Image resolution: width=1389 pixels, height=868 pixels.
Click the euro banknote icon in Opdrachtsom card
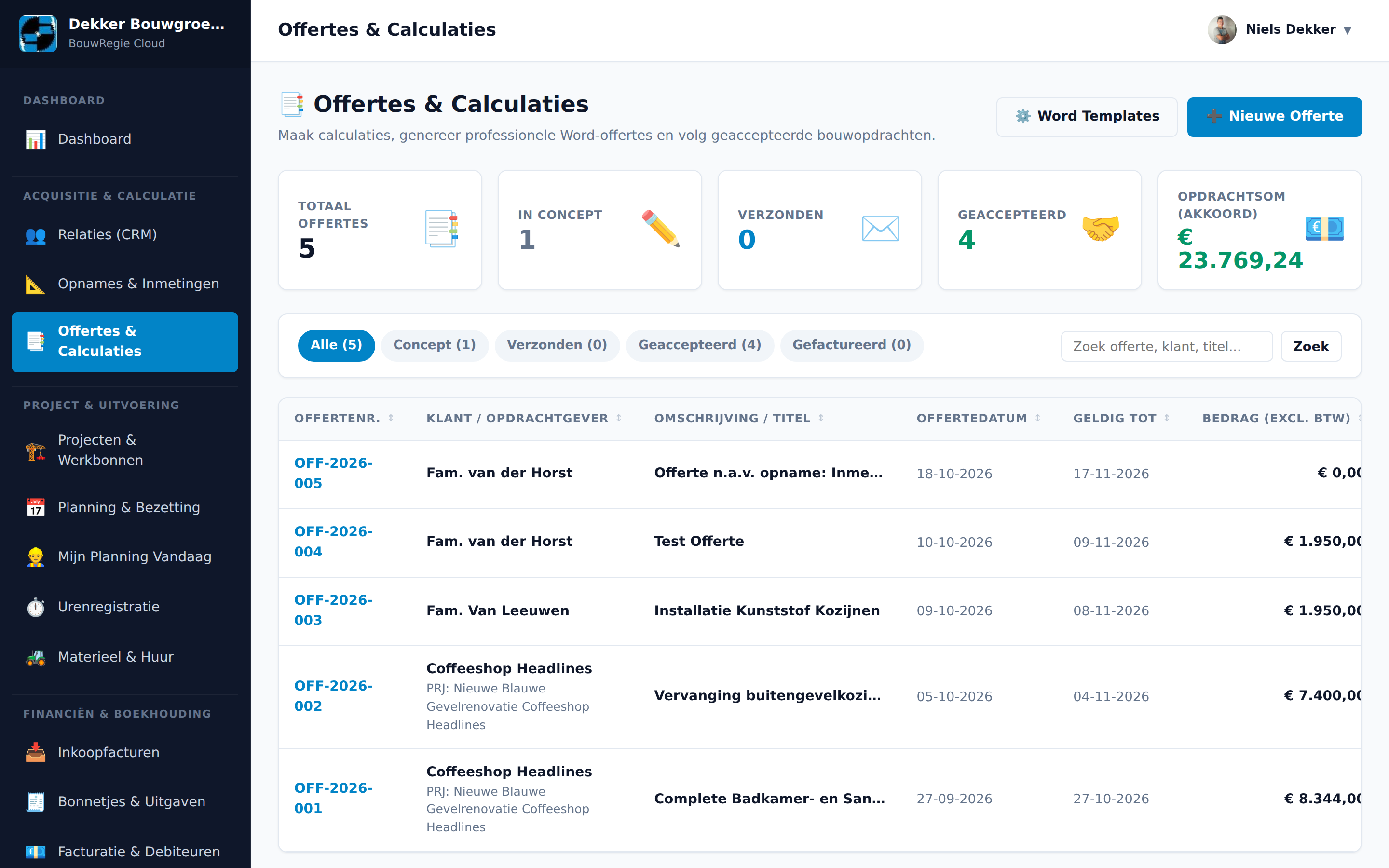pyautogui.click(x=1324, y=229)
